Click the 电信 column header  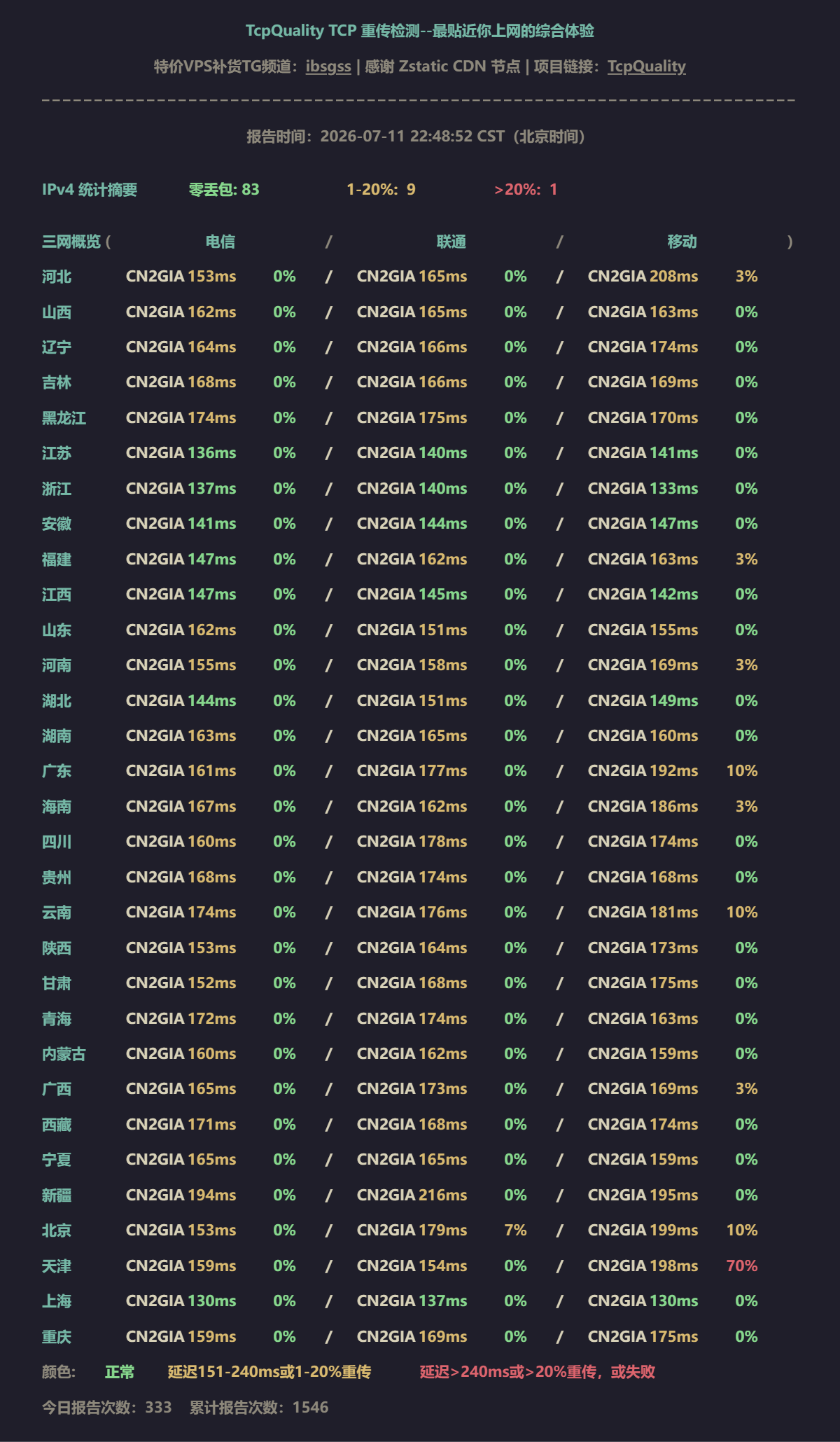(x=220, y=242)
